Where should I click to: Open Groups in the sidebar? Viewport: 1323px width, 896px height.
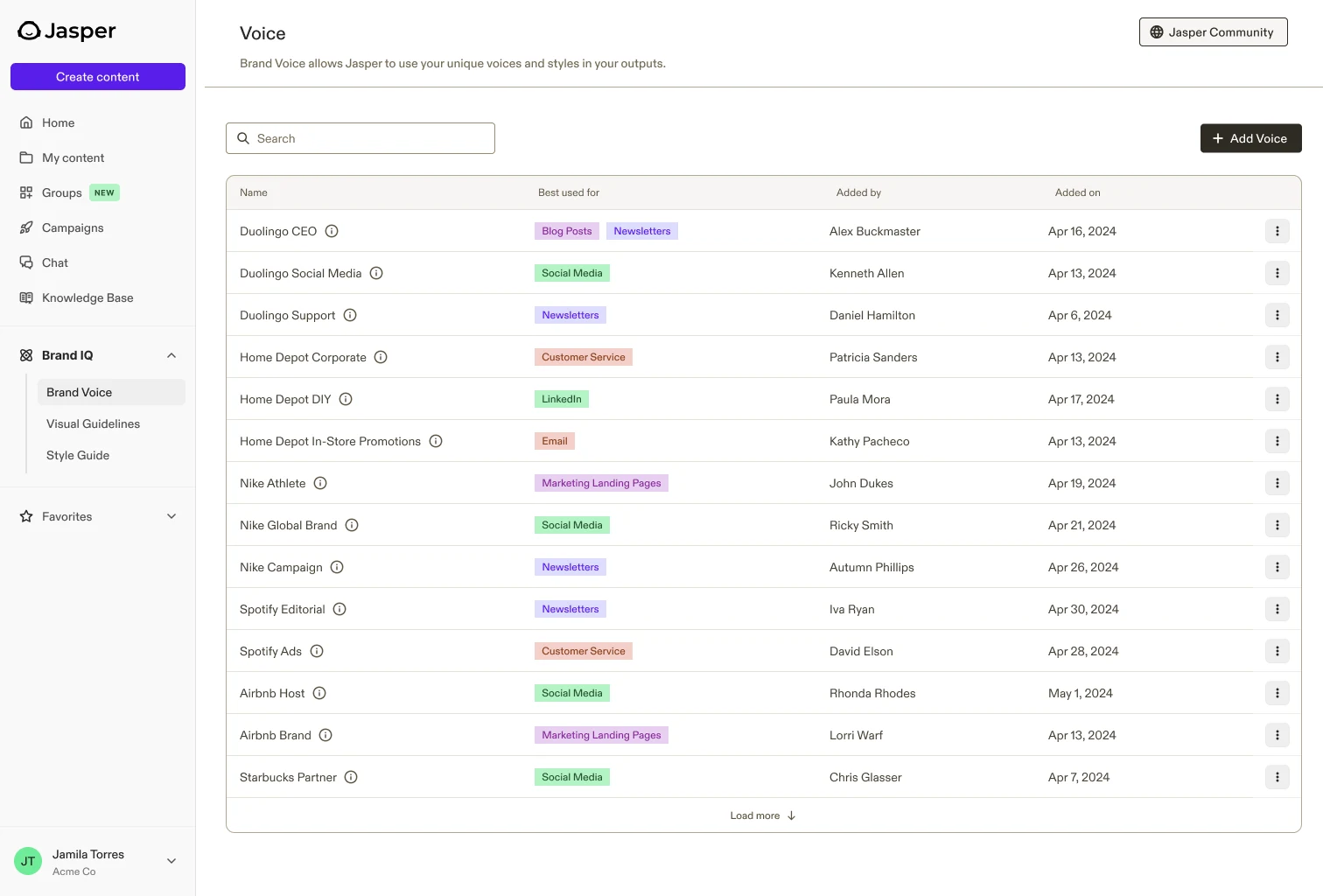pyautogui.click(x=98, y=192)
